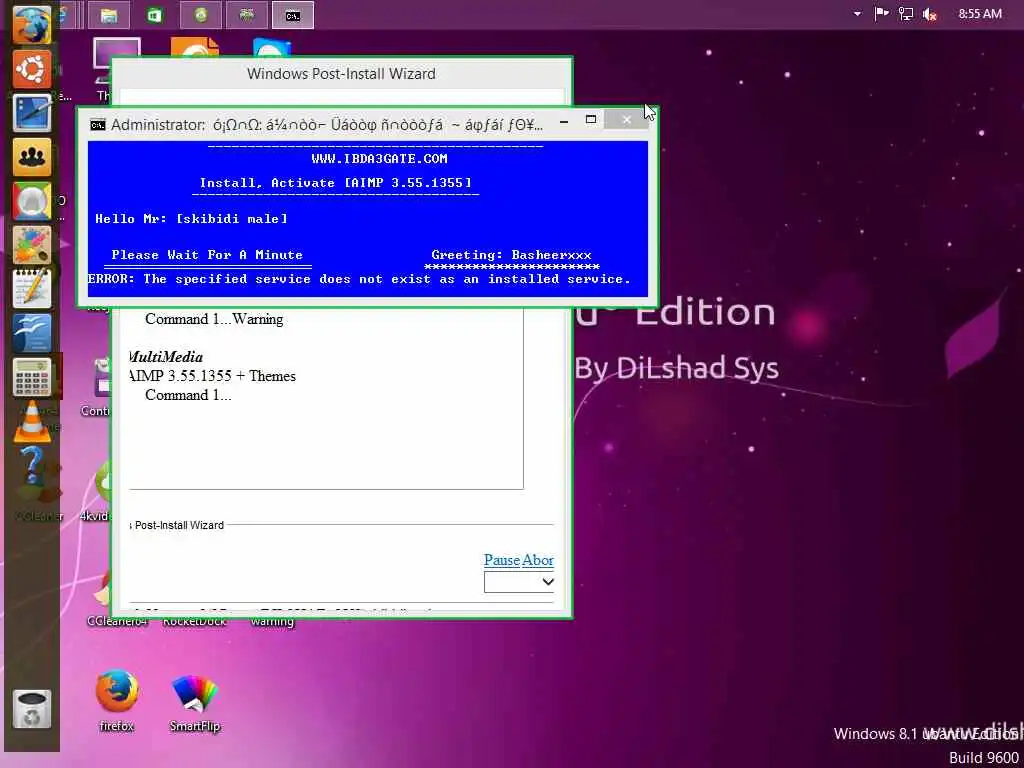Viewport: 1024px width, 768px height.
Task: Click the green round disc taskbar button
Action: (x=201, y=15)
